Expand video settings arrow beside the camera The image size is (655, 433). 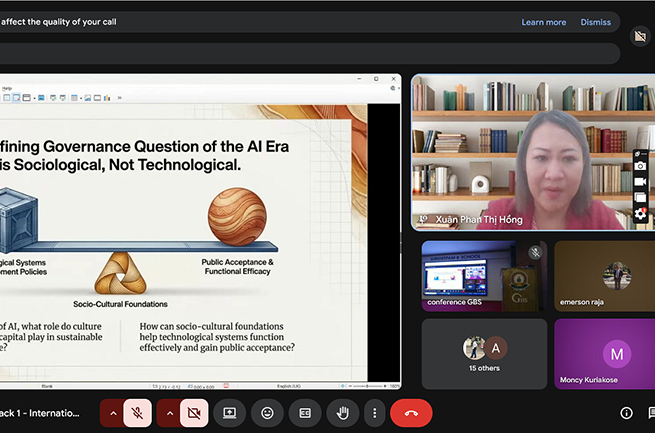click(169, 412)
